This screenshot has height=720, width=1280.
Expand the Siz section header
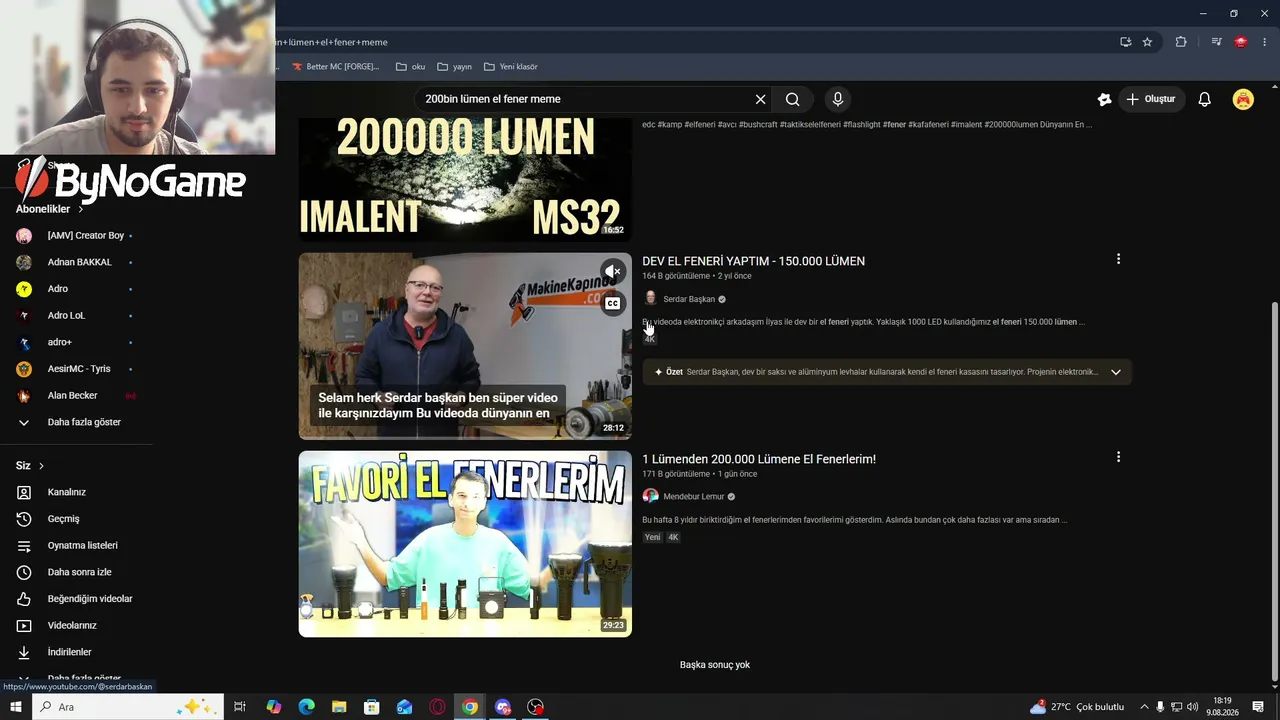coord(30,466)
